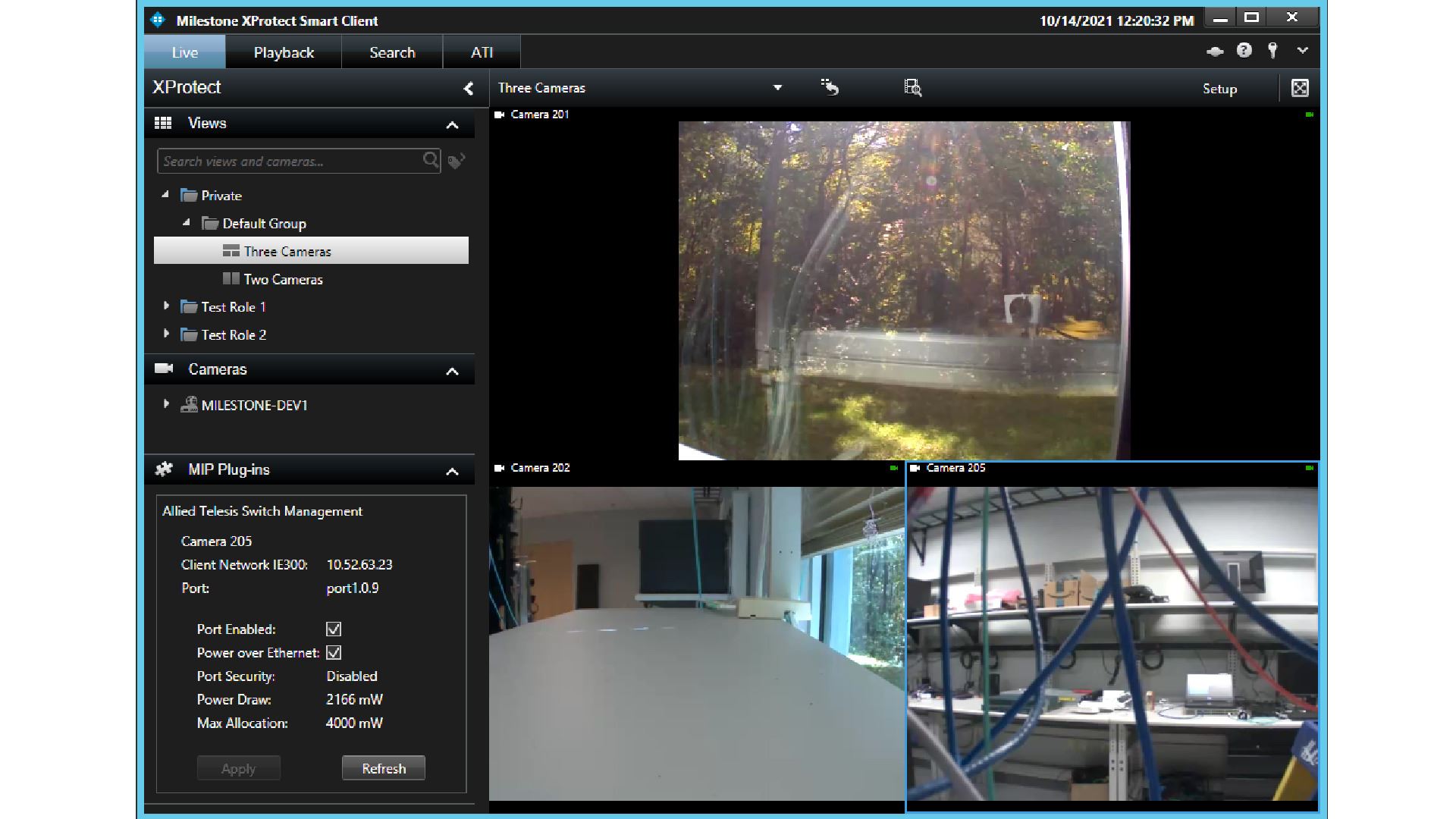The width and height of the screenshot is (1456, 819).
Task: Click the Private folder icon
Action: (189, 195)
